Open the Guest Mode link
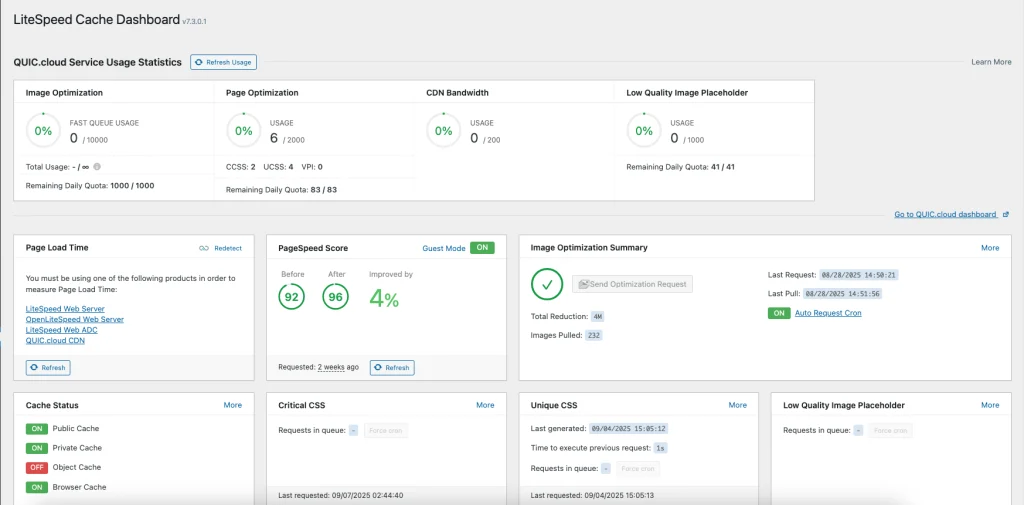1024x505 pixels. click(444, 248)
